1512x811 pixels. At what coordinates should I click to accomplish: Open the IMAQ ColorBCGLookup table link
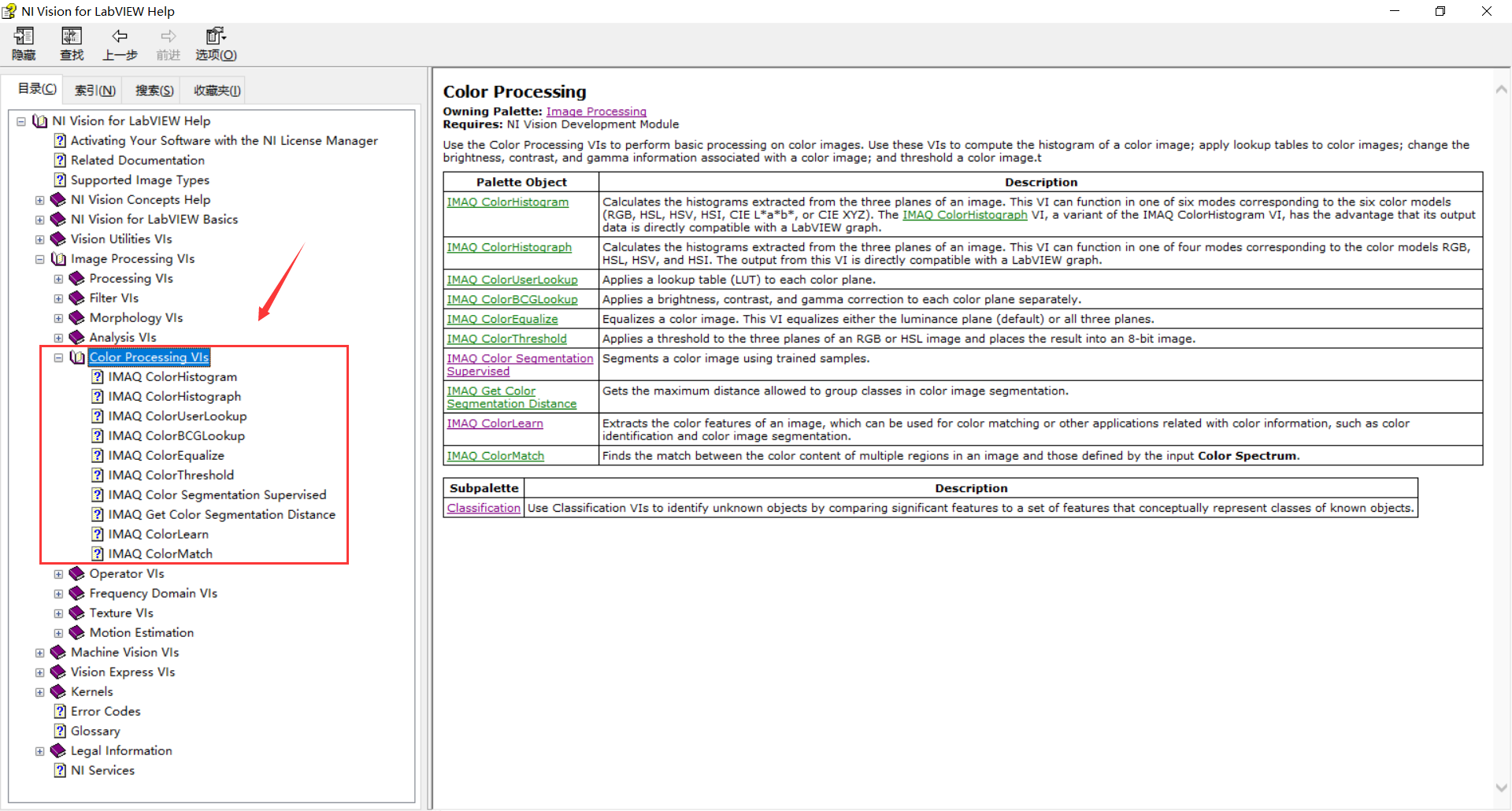(512, 300)
